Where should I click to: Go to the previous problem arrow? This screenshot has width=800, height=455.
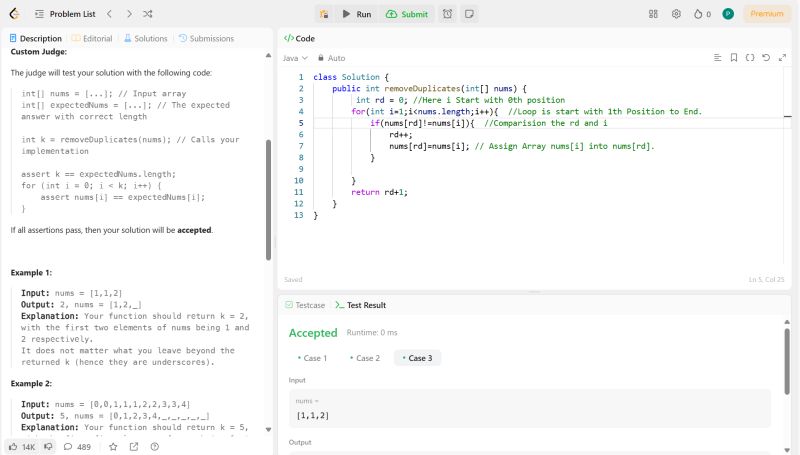[x=109, y=14]
